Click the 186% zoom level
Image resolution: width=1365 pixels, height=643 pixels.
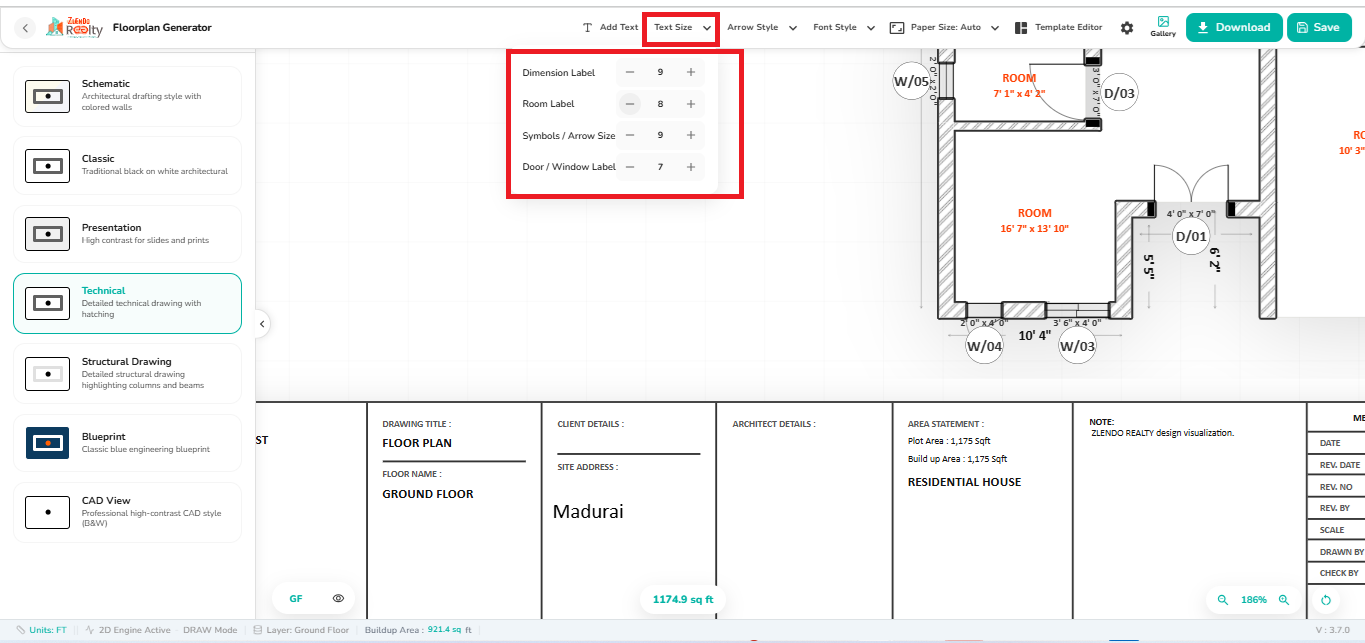coord(1254,600)
